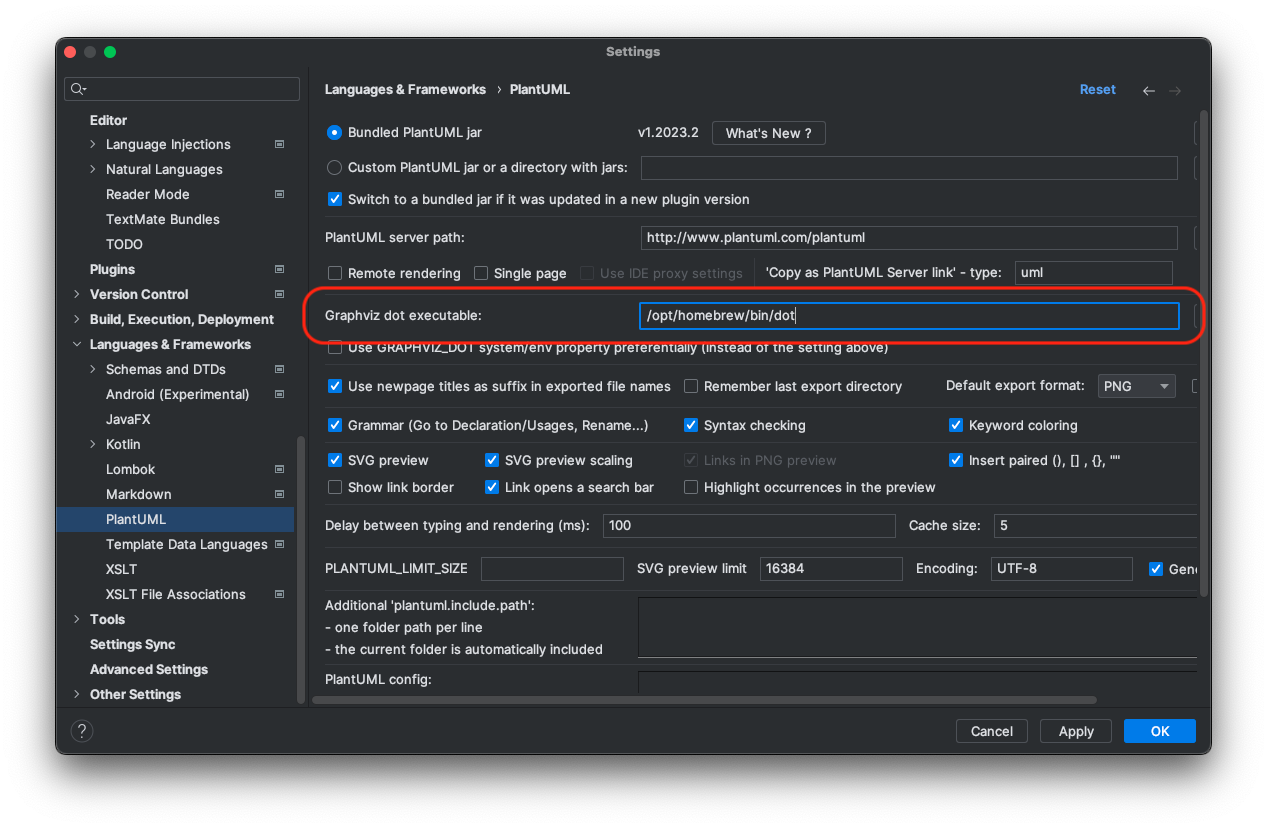Expand Other Settings section

point(77,694)
